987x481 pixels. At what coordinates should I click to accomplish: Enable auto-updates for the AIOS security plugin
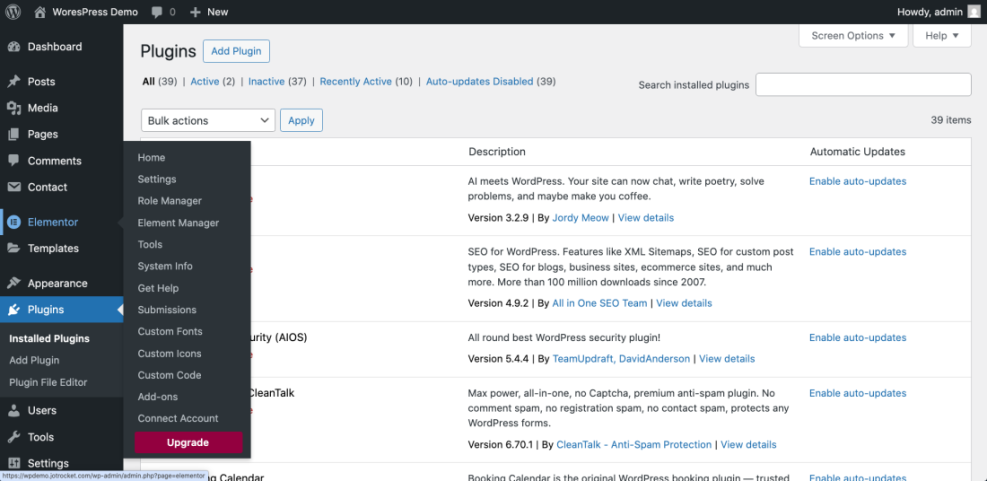(857, 337)
